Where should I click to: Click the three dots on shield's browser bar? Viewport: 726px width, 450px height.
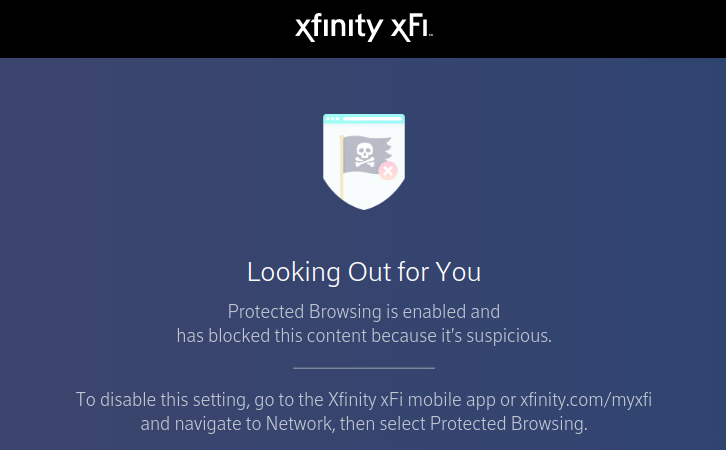click(332, 119)
